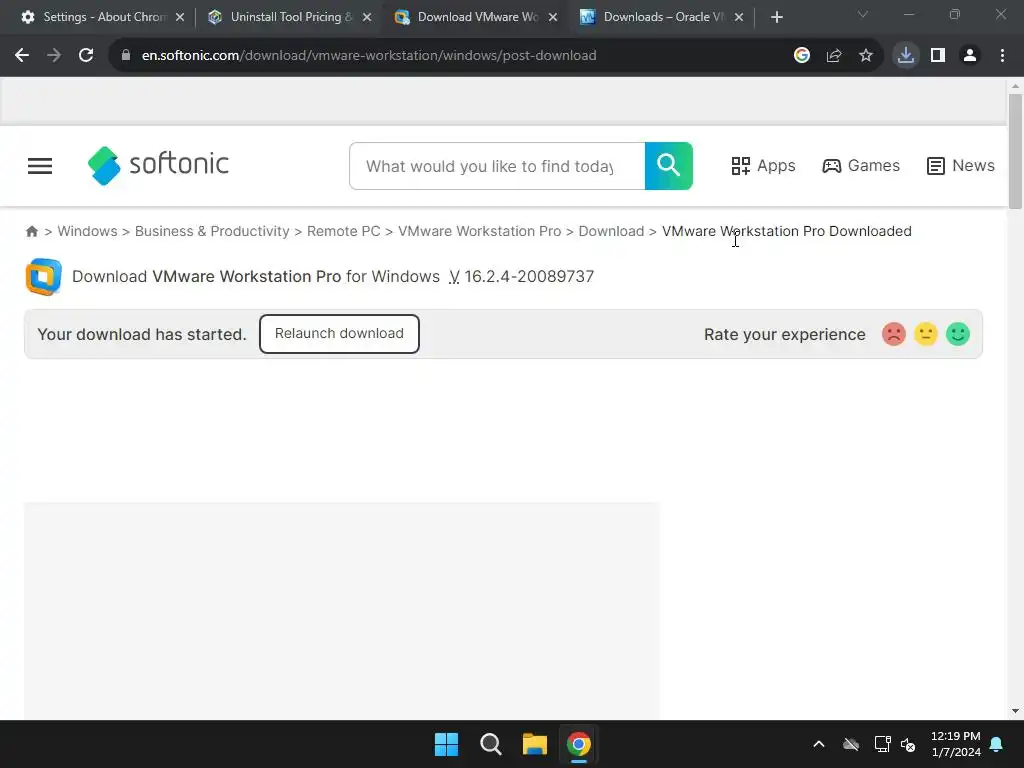Click the Softonic logo
The width and height of the screenshot is (1024, 768).
coord(158,165)
